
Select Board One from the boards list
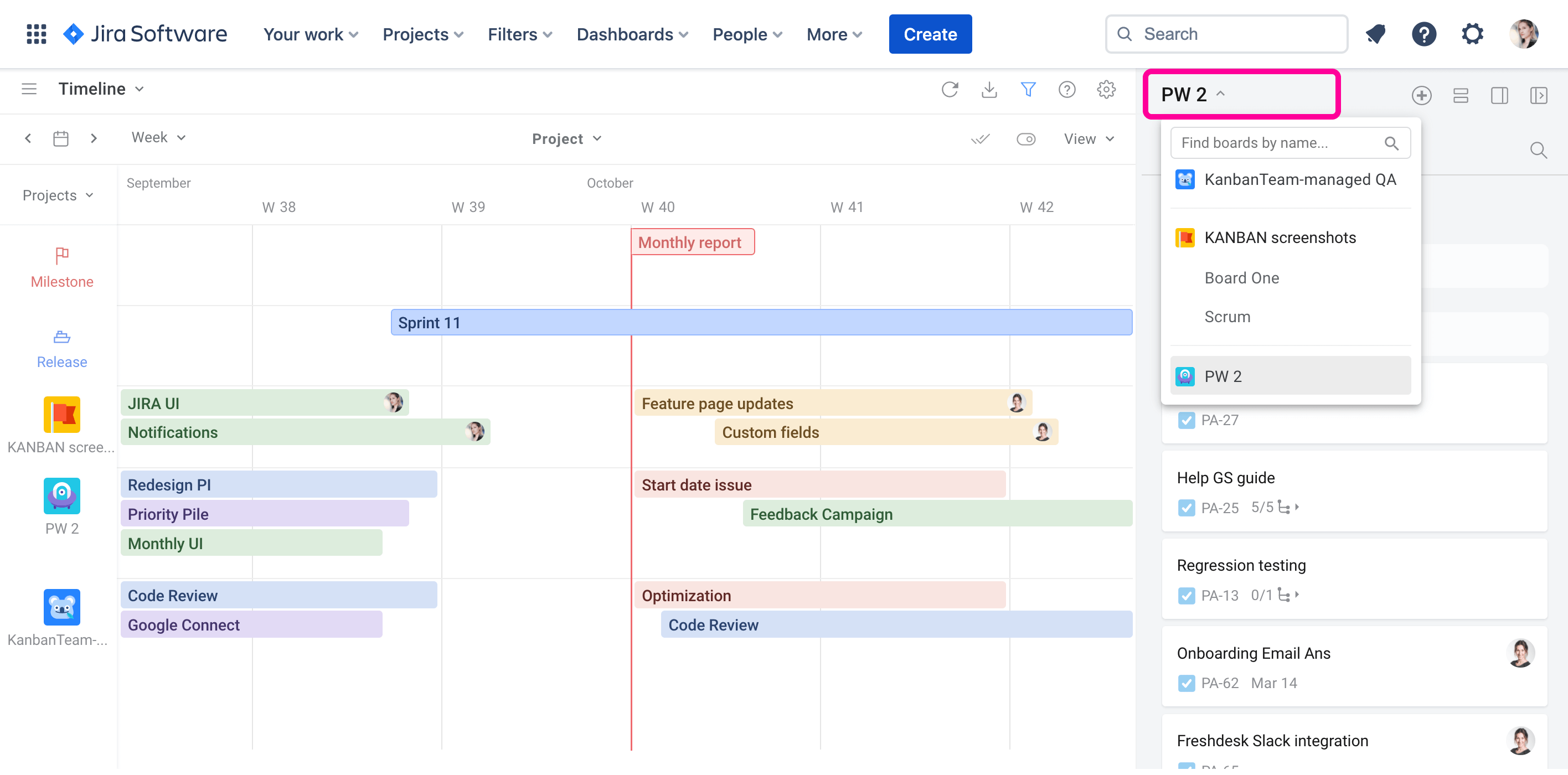(x=1242, y=277)
